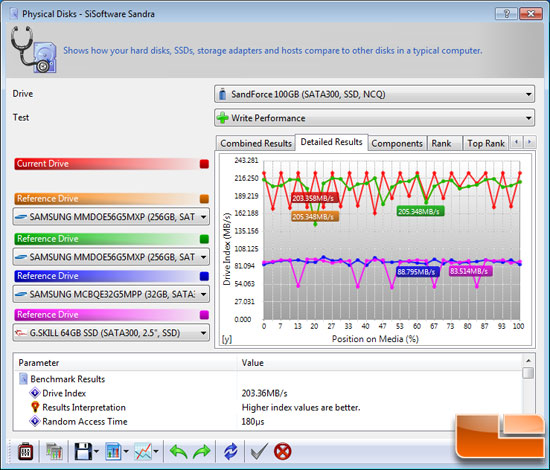
Task: Click the Value column header
Action: (x=380, y=363)
